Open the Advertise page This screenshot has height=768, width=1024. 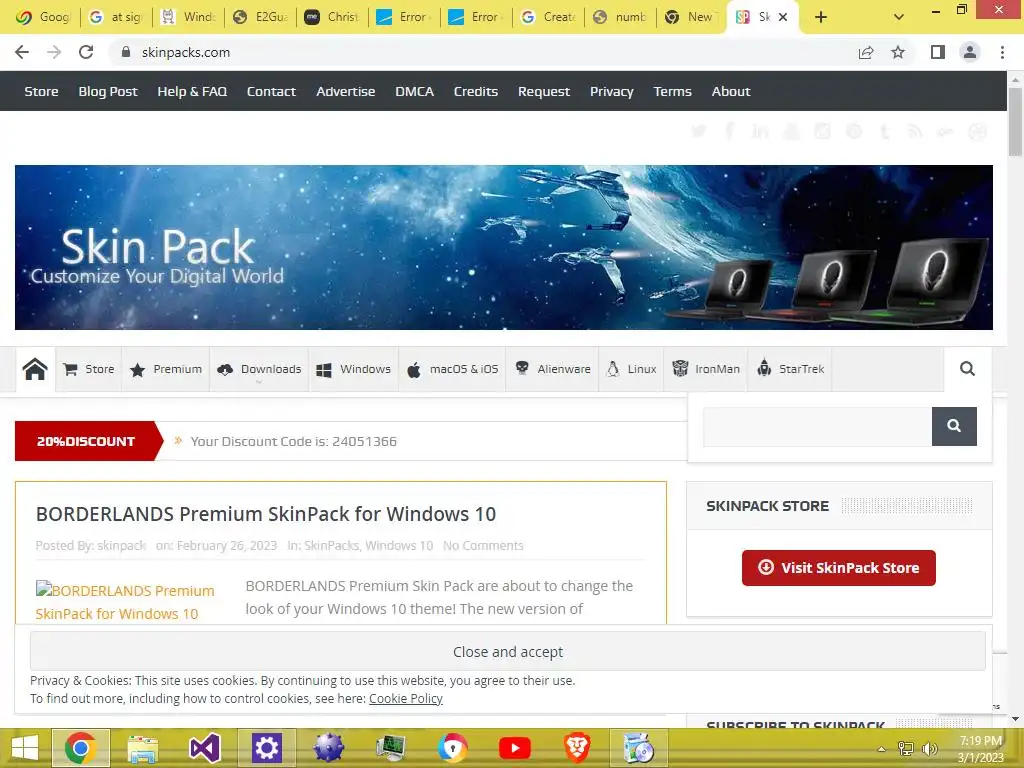345,91
